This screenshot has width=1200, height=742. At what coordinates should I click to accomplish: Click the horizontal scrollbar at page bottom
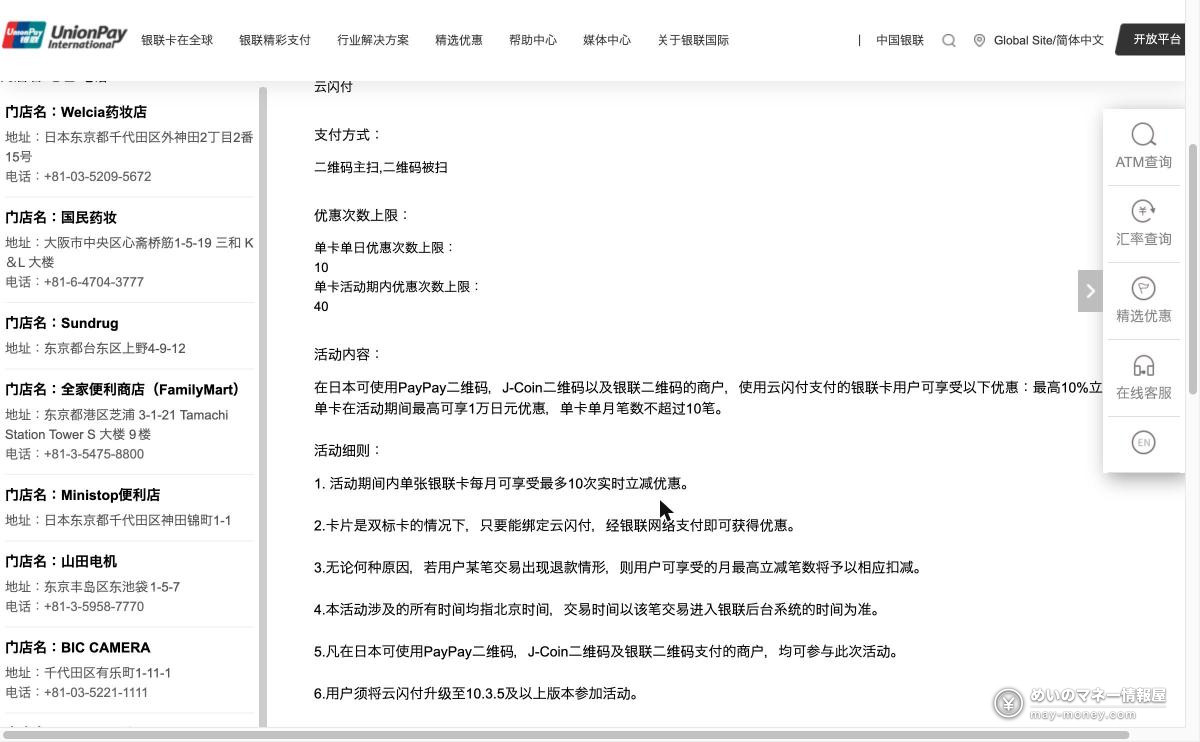pyautogui.click(x=565, y=735)
